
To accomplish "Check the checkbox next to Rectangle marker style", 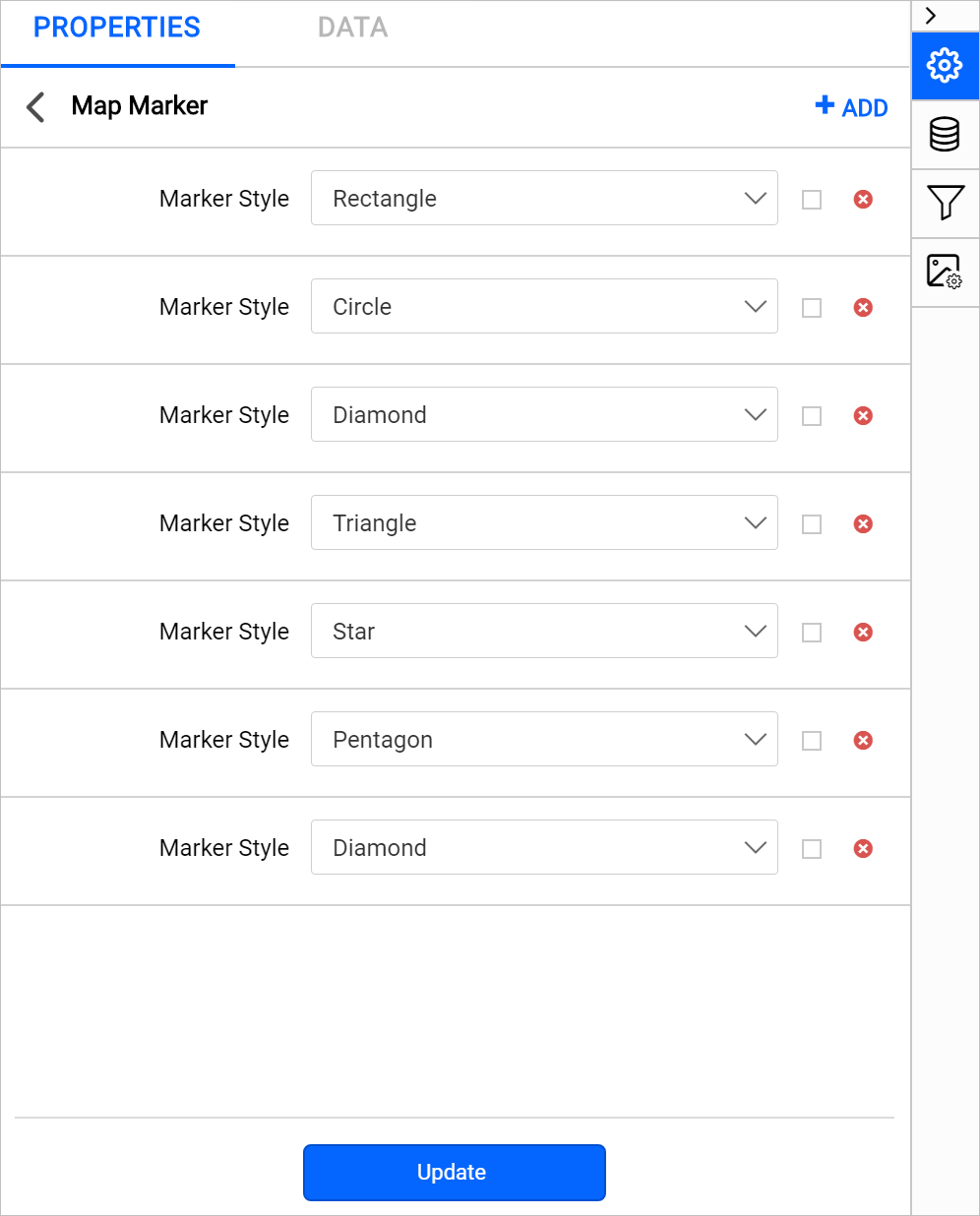I will coord(811,199).
